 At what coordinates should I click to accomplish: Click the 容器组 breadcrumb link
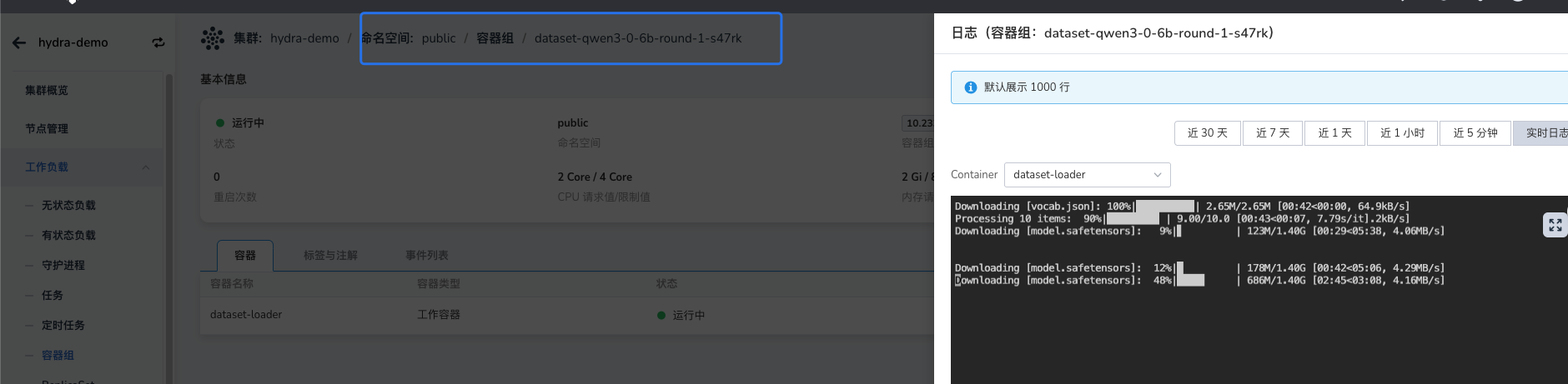[495, 38]
